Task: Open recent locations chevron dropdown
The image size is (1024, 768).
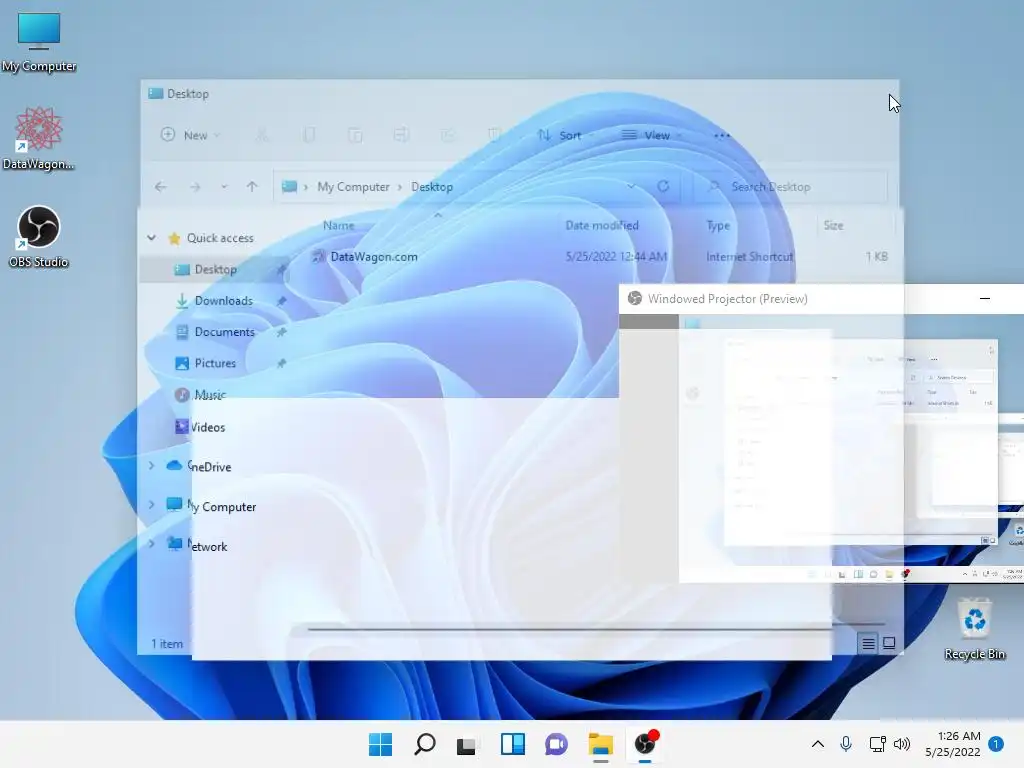Action: point(224,187)
